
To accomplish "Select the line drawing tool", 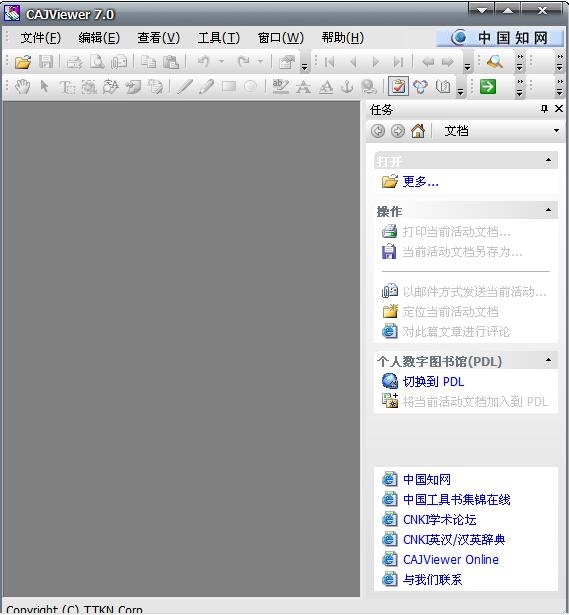I will [184, 87].
